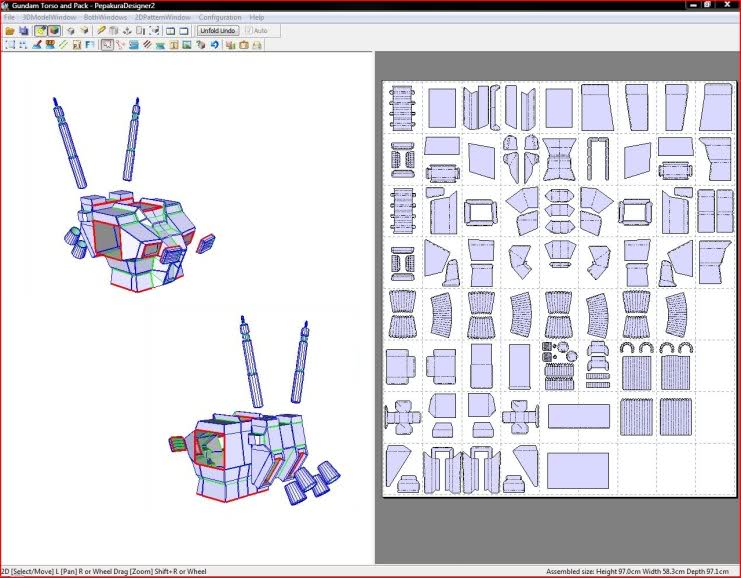741x578 pixels.
Task: Click the gray solid cube icon
Action: tap(70, 31)
